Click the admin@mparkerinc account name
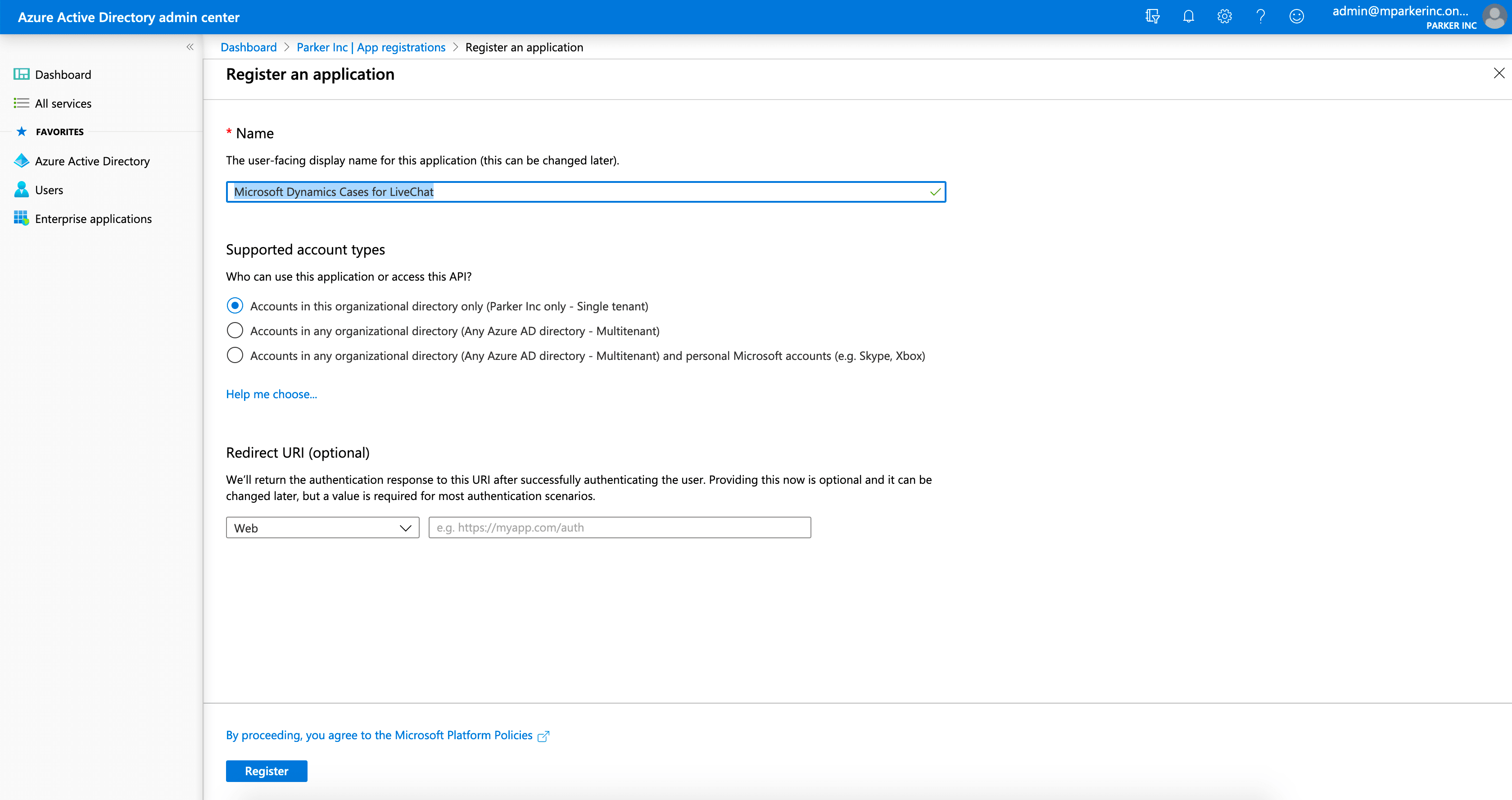The image size is (1512, 800). coord(1400,10)
